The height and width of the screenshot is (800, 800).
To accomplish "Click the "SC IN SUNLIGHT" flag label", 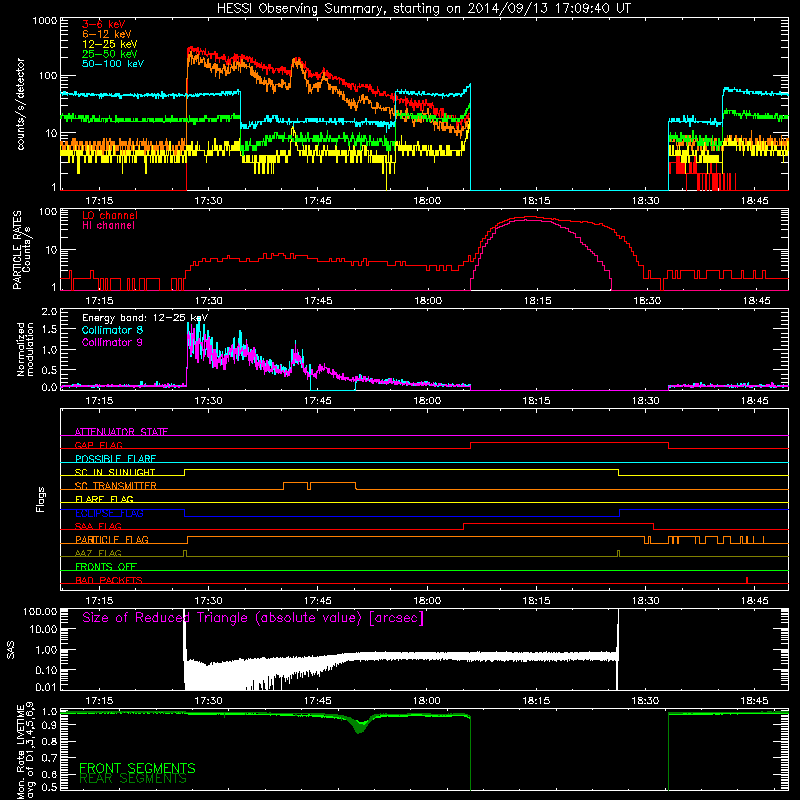I will 115,472.
